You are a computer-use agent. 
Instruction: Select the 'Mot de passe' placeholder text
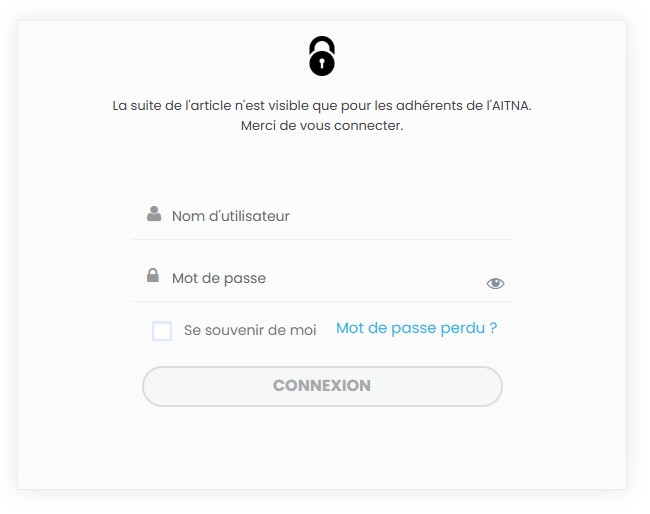pos(219,278)
